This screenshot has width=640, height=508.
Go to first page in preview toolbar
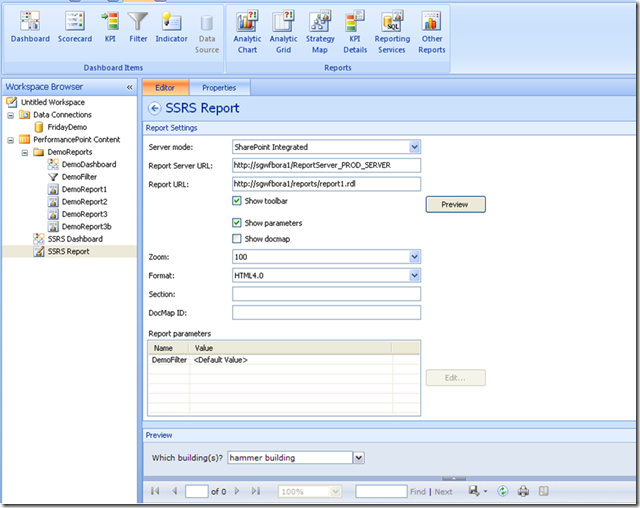[x=155, y=491]
